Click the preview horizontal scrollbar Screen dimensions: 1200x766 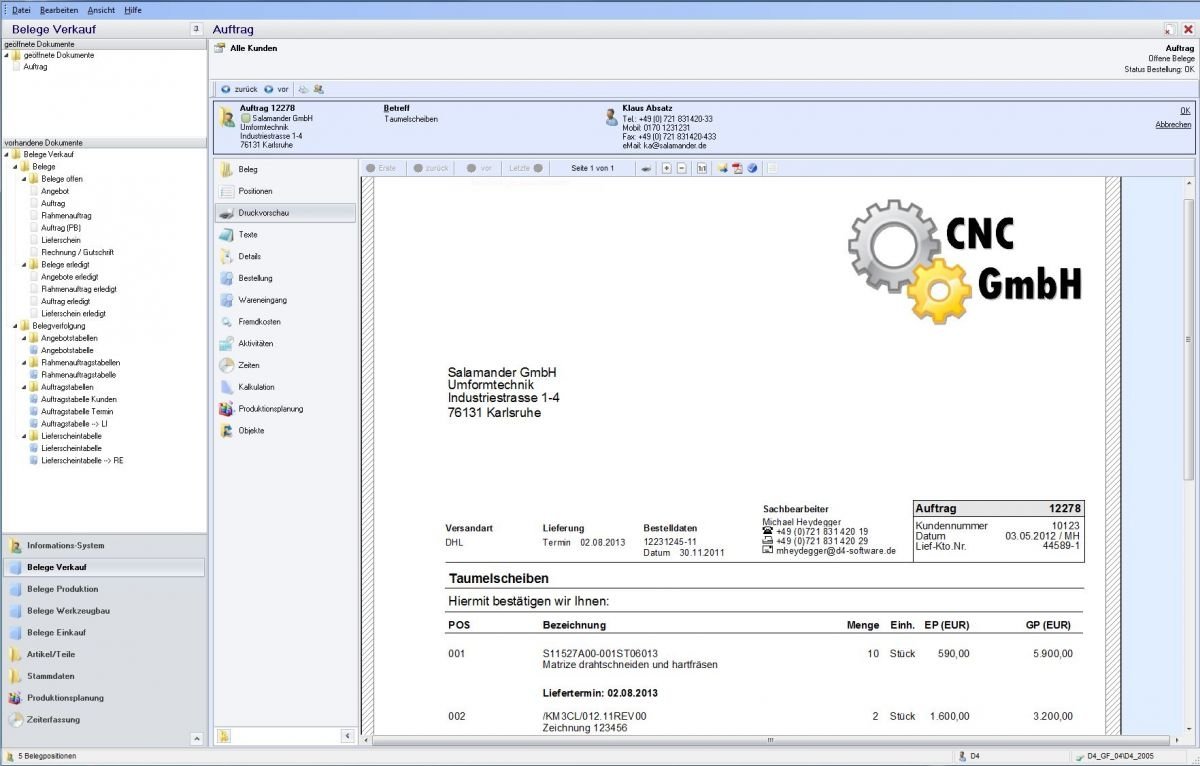[x=771, y=741]
